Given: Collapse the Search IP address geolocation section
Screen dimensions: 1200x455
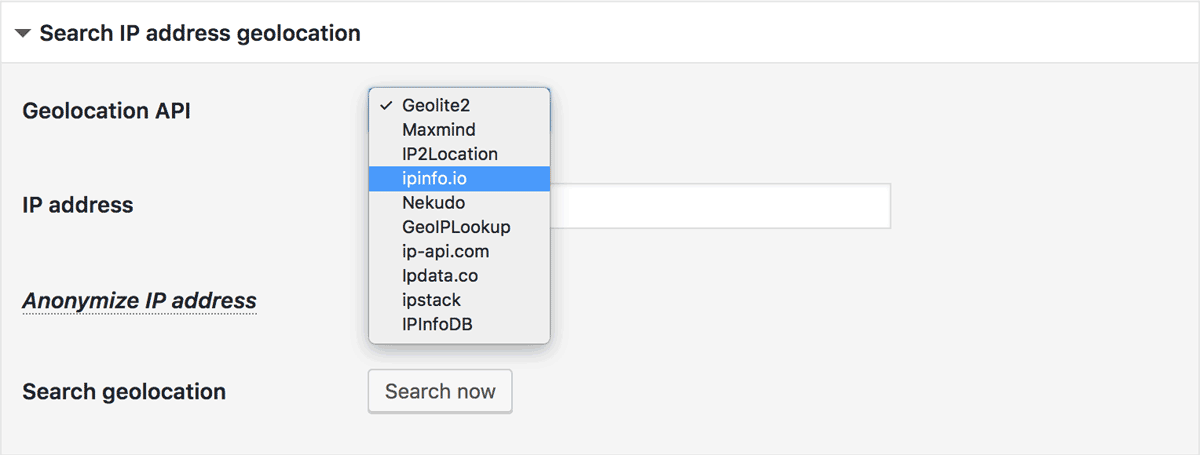Looking at the screenshot, I should pos(23,33).
